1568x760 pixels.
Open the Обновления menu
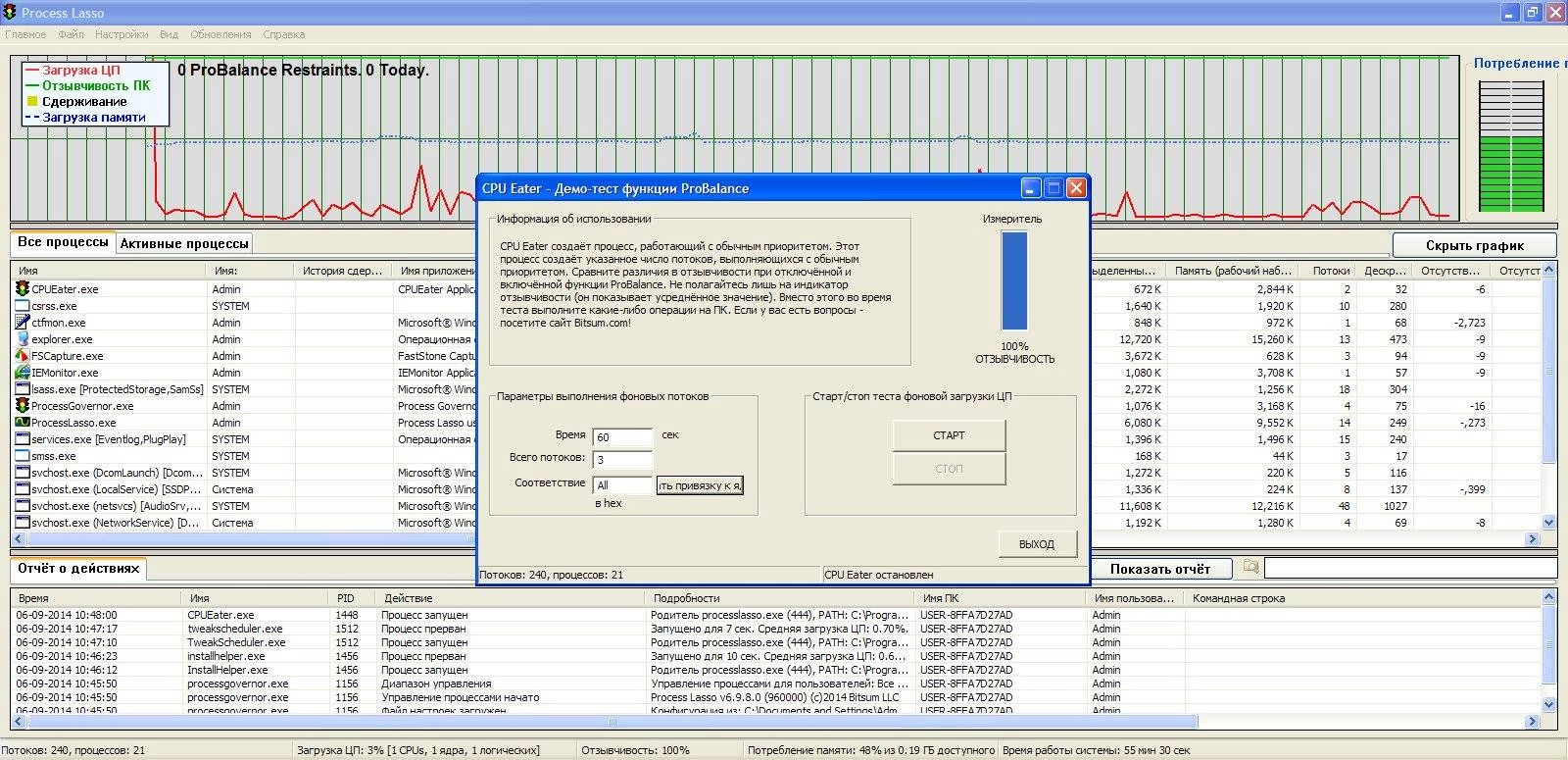coord(220,34)
